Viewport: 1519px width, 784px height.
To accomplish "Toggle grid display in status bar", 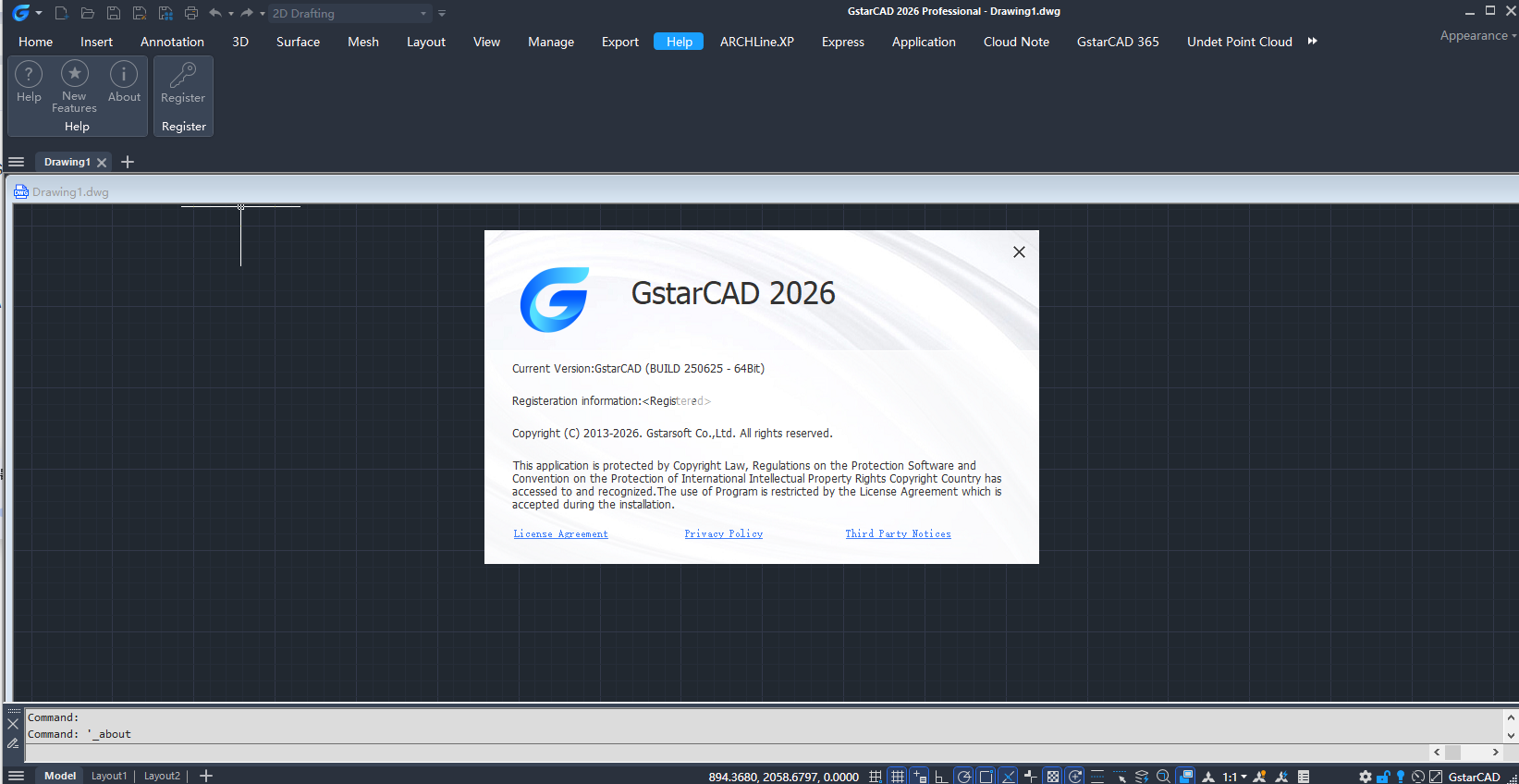I will 897,777.
